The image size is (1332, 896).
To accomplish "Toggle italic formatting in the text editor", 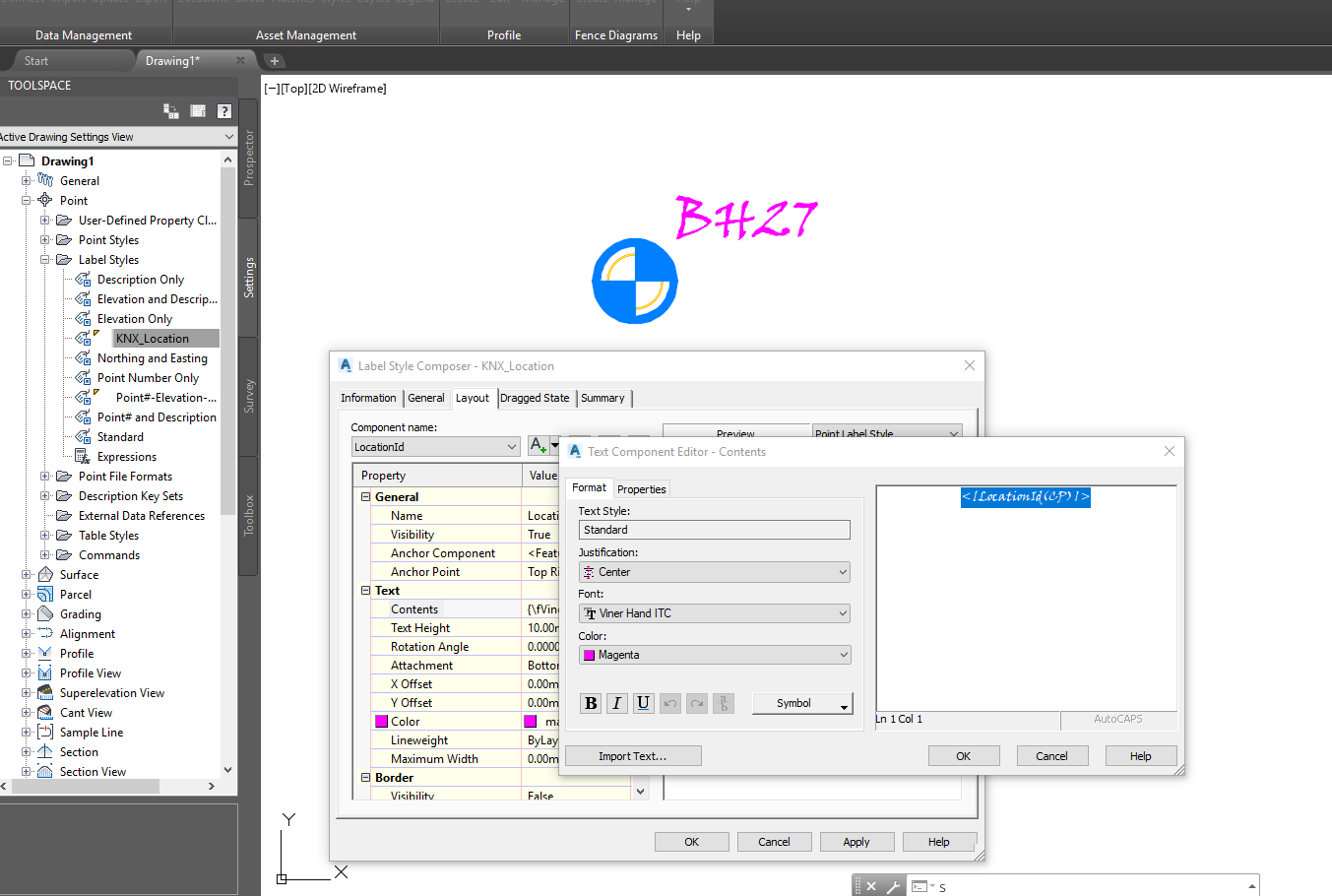I will 616,703.
